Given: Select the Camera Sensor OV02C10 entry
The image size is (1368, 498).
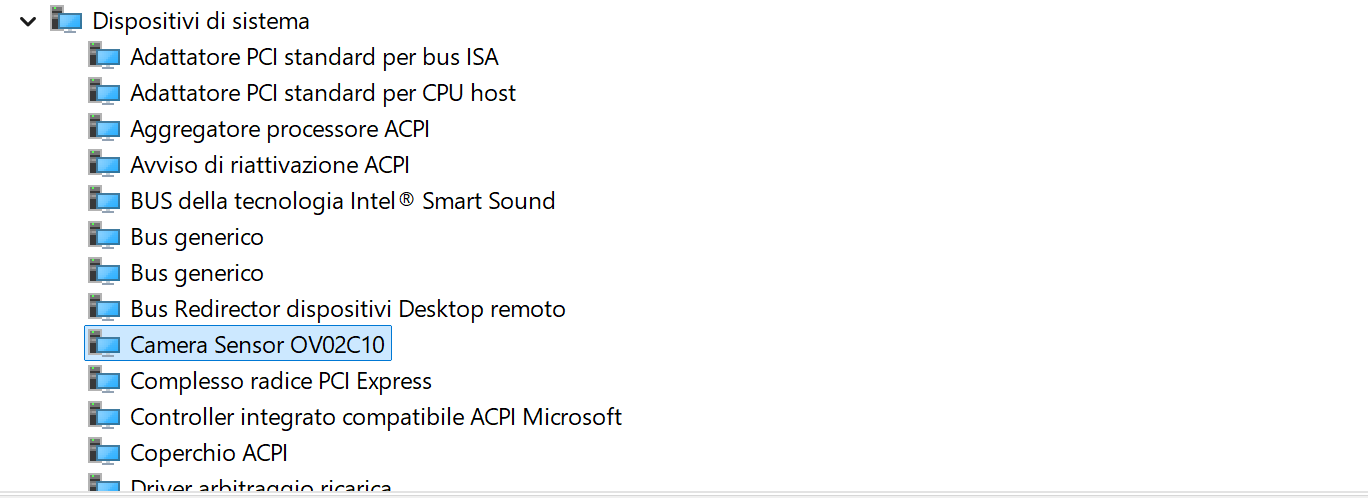Looking at the screenshot, I should (x=257, y=345).
